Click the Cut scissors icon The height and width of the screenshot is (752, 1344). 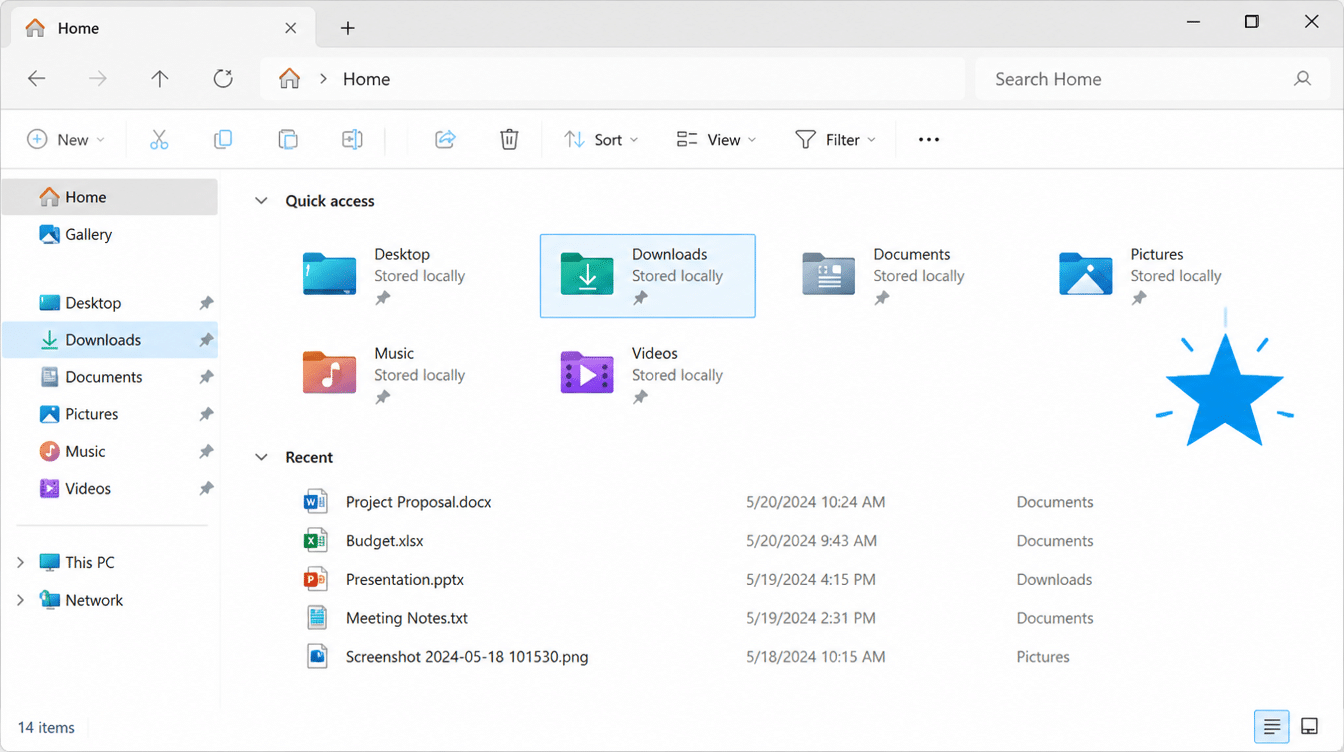click(159, 140)
